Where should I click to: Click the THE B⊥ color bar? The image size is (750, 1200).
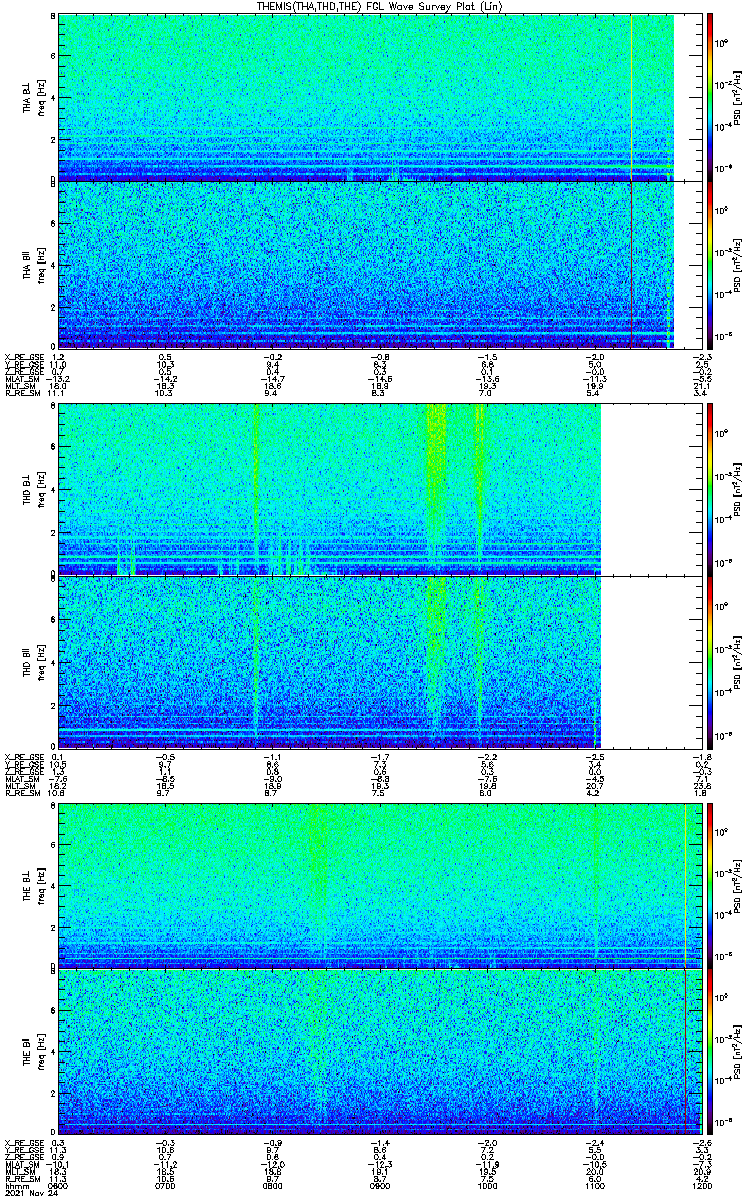click(711, 884)
